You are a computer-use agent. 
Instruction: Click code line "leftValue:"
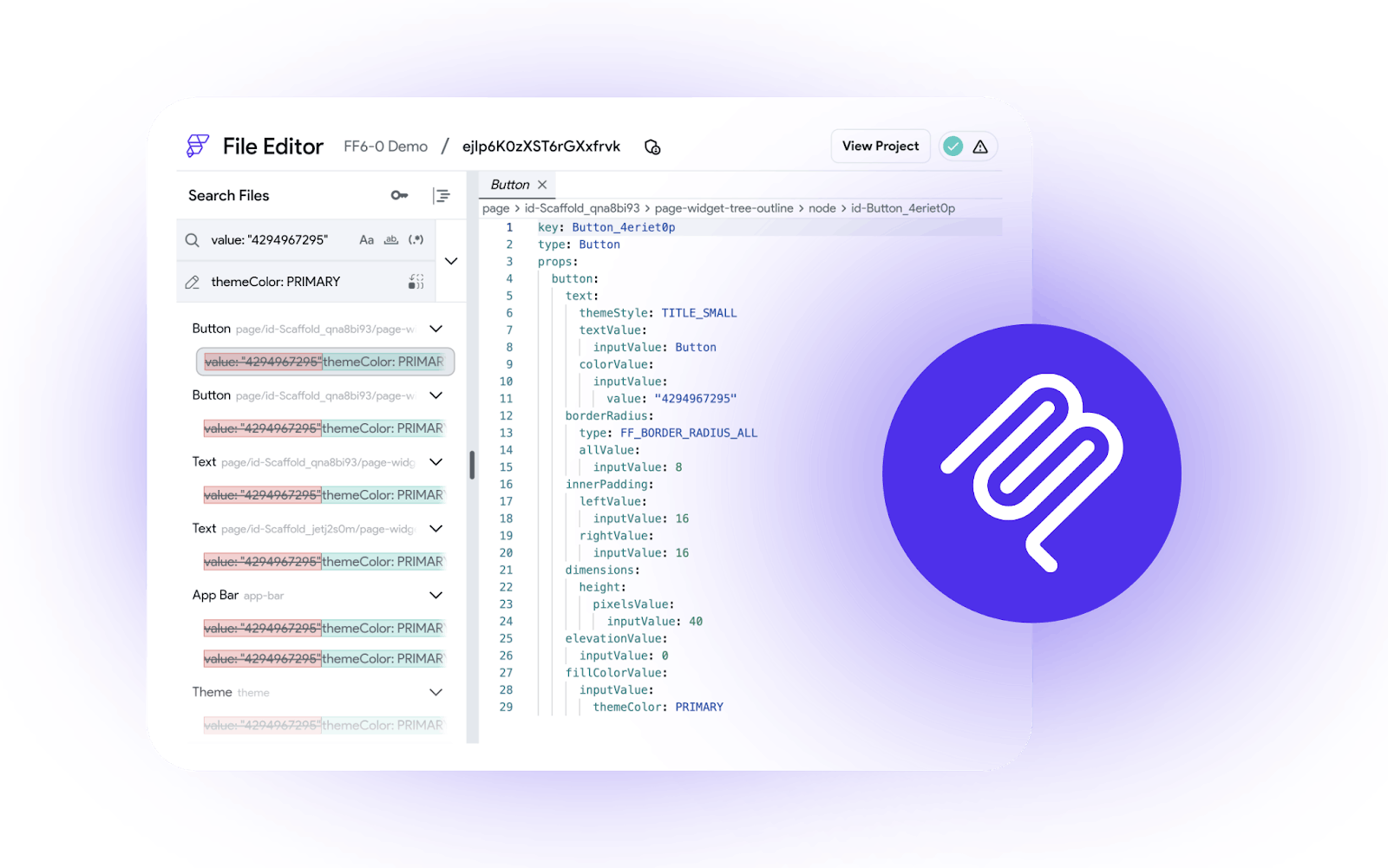tap(613, 501)
